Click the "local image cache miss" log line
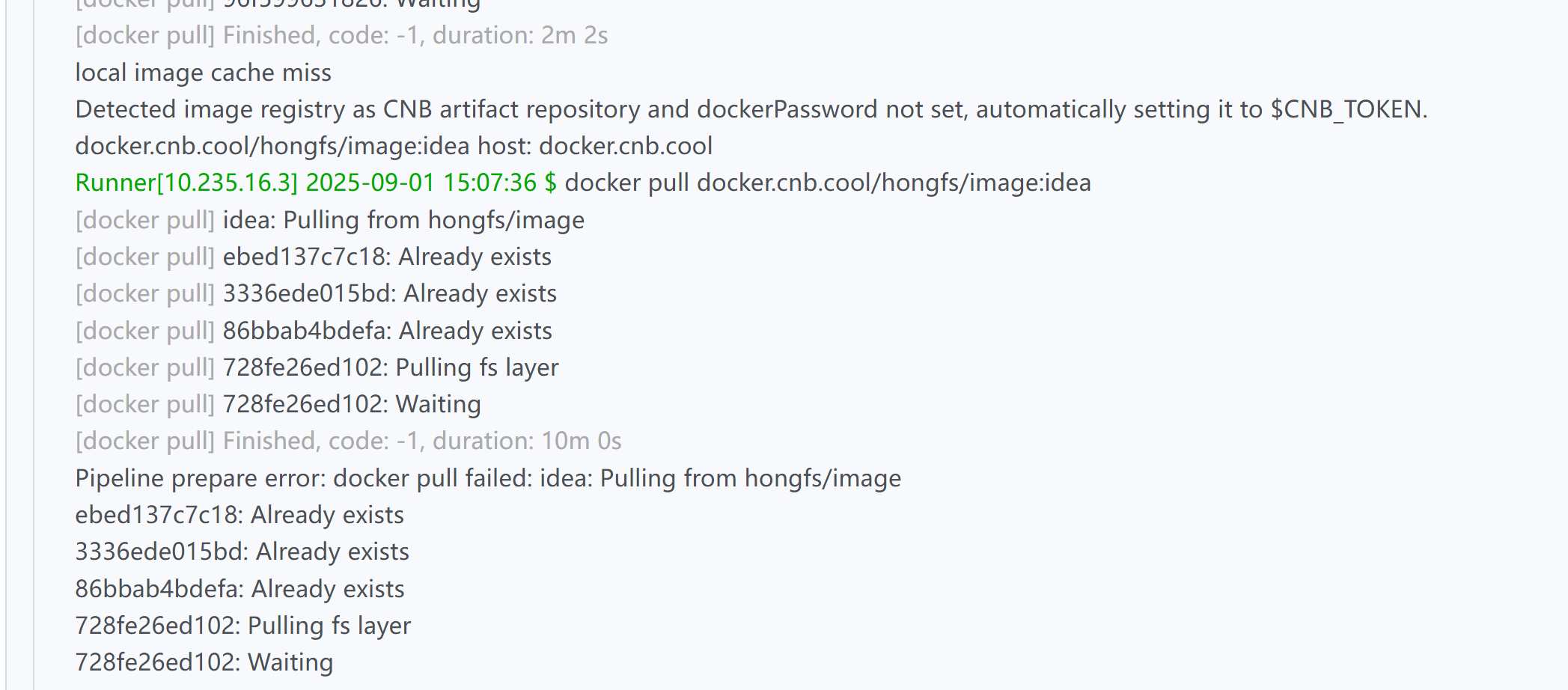Viewport: 1568px width, 690px height. pyautogui.click(x=203, y=73)
